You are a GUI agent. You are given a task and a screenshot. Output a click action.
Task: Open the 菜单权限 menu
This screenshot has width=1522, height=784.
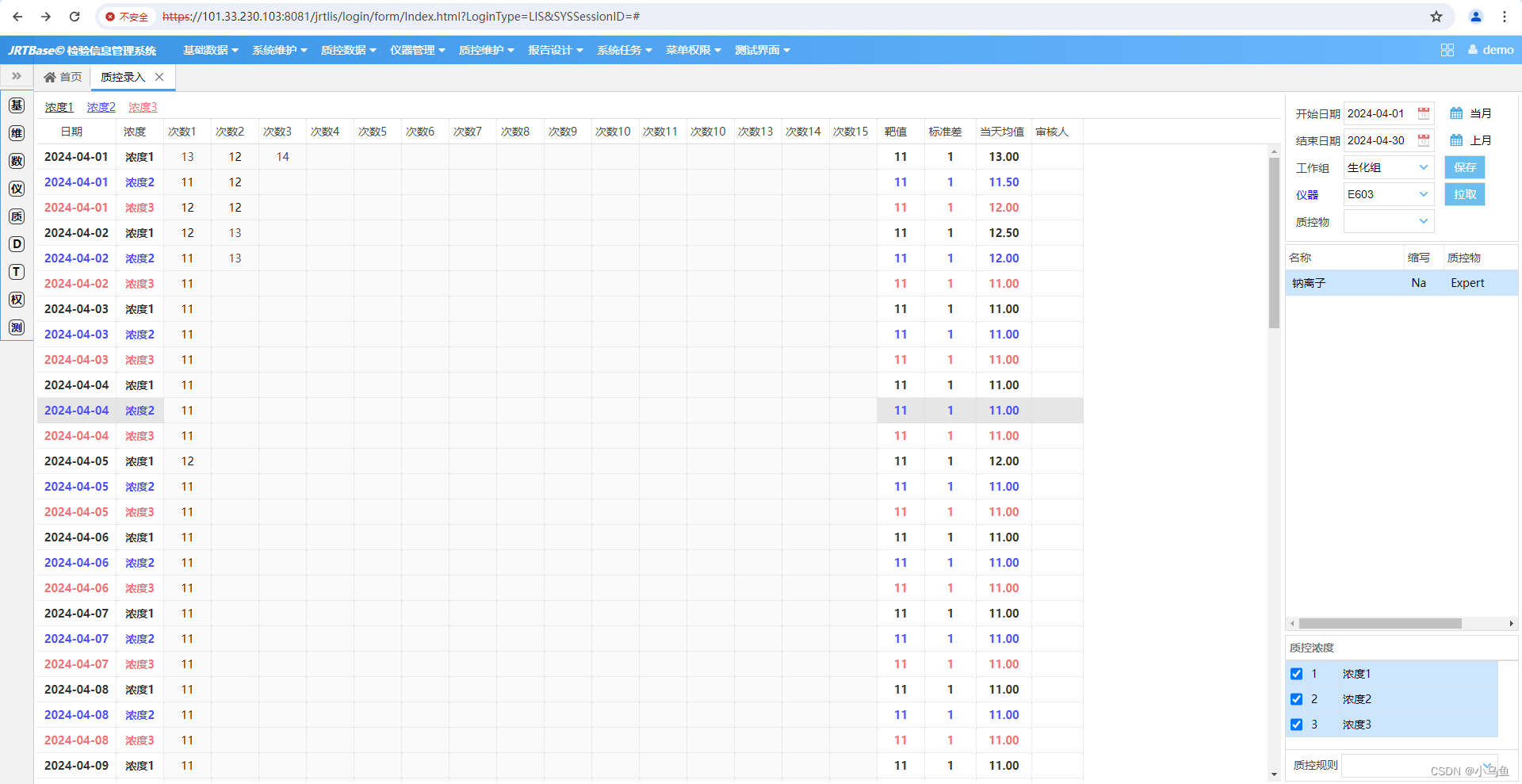pyautogui.click(x=694, y=50)
